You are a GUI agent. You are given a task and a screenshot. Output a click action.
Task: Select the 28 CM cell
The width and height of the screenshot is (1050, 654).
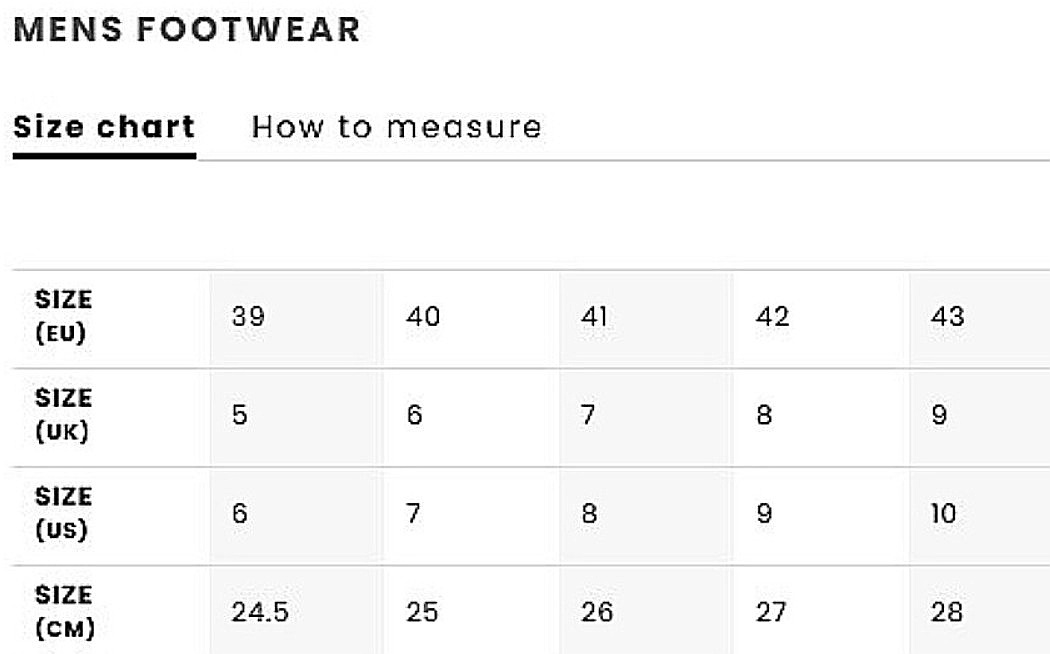coord(980,610)
